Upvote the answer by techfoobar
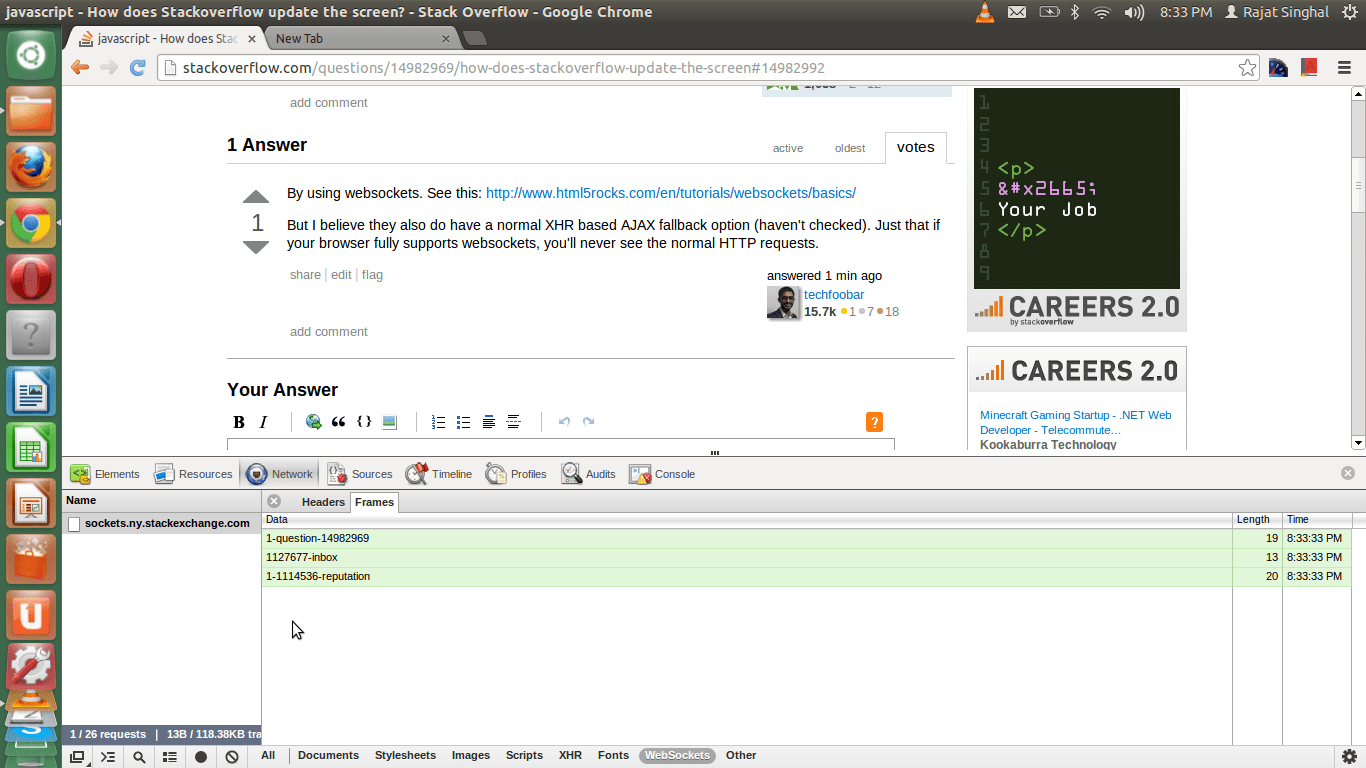 pos(256,196)
